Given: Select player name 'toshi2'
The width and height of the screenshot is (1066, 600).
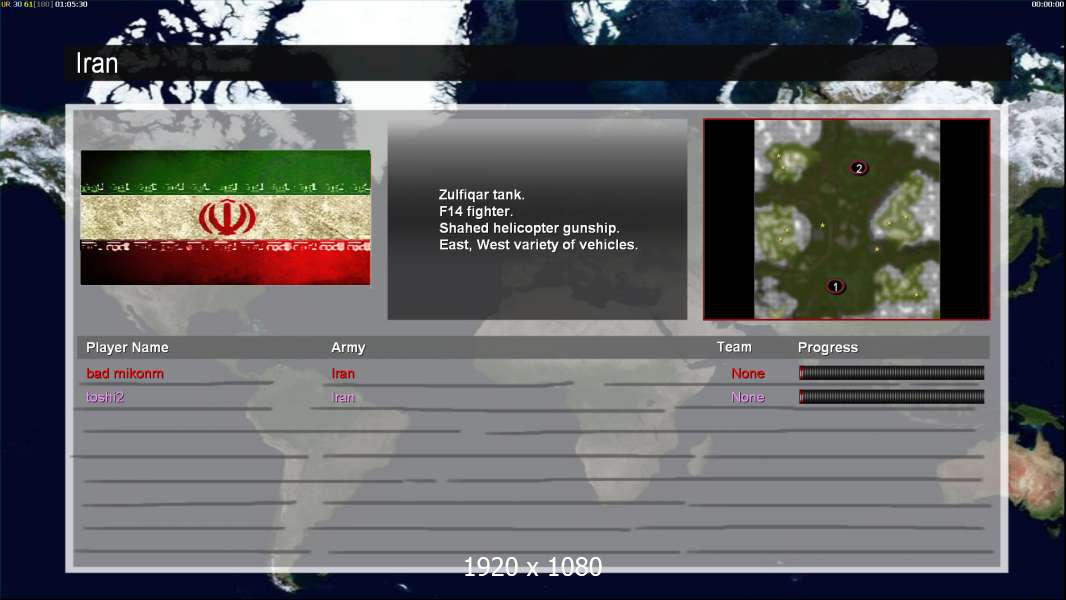Looking at the screenshot, I should pyautogui.click(x=105, y=397).
